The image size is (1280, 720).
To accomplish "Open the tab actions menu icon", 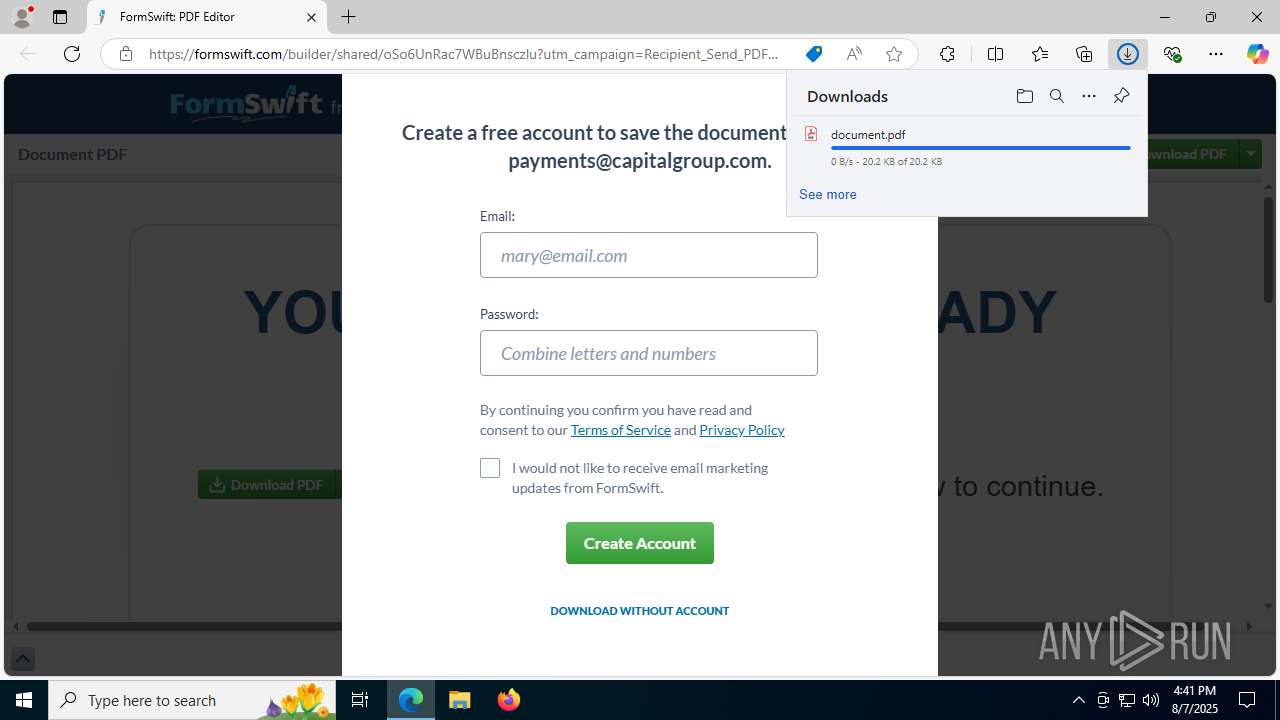I will click(60, 17).
